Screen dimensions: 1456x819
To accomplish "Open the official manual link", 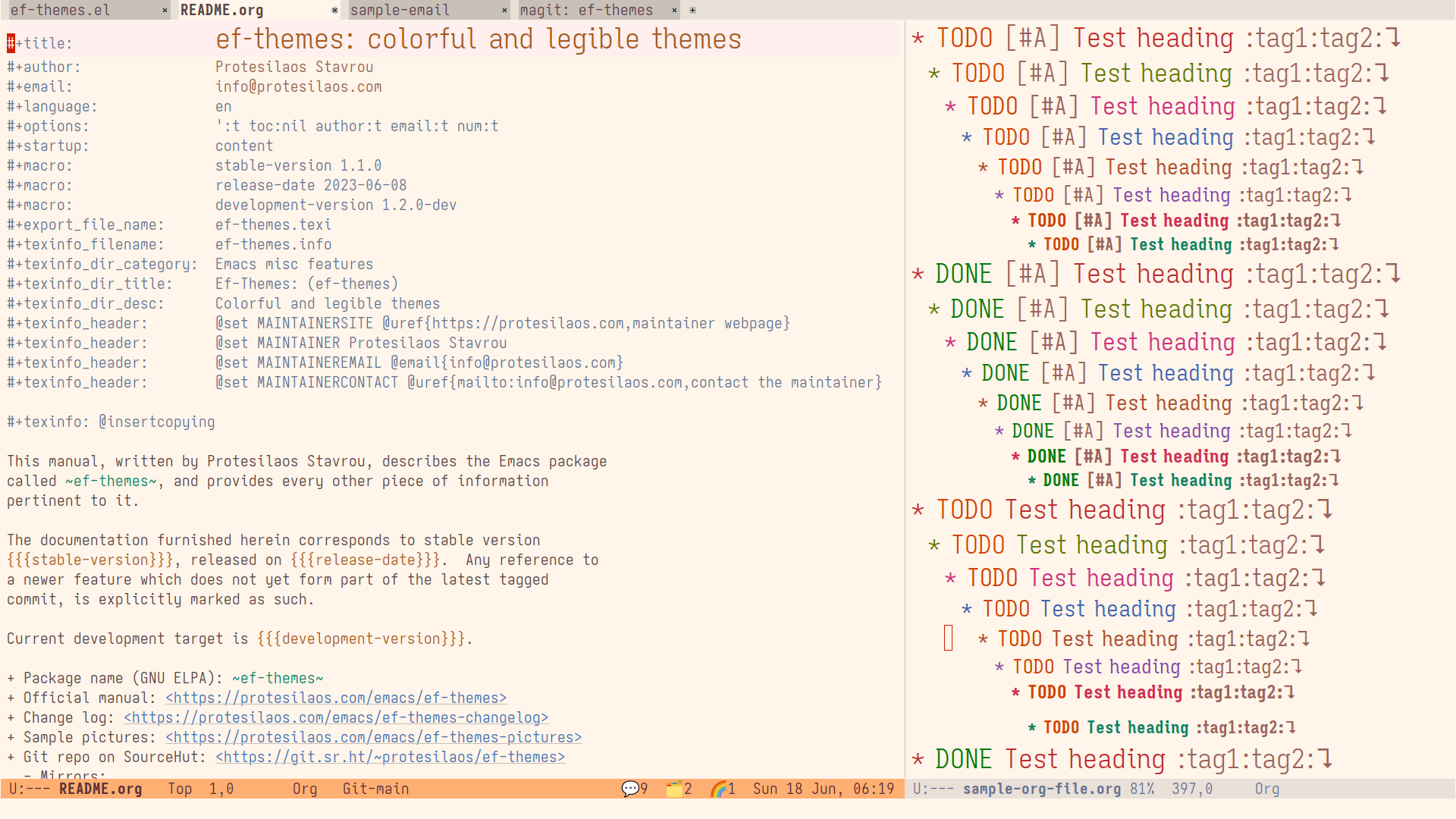I will click(336, 698).
